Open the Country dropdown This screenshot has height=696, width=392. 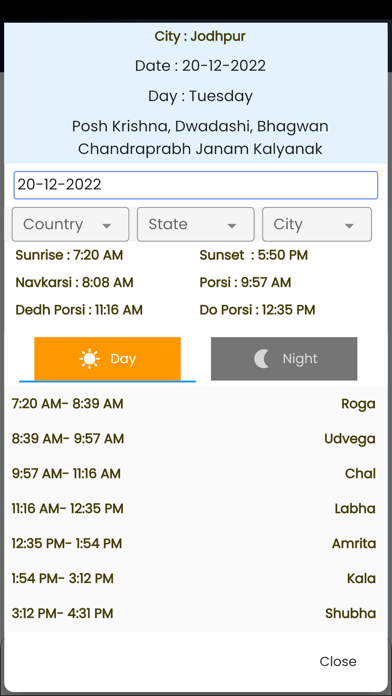pyautogui.click(x=71, y=225)
